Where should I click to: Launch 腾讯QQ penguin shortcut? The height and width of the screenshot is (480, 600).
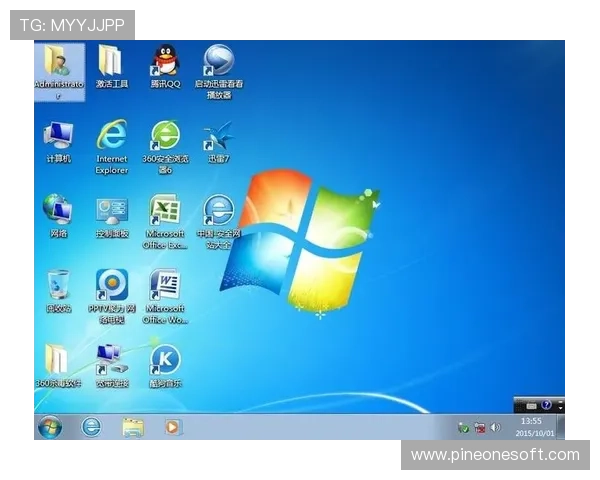tap(165, 67)
